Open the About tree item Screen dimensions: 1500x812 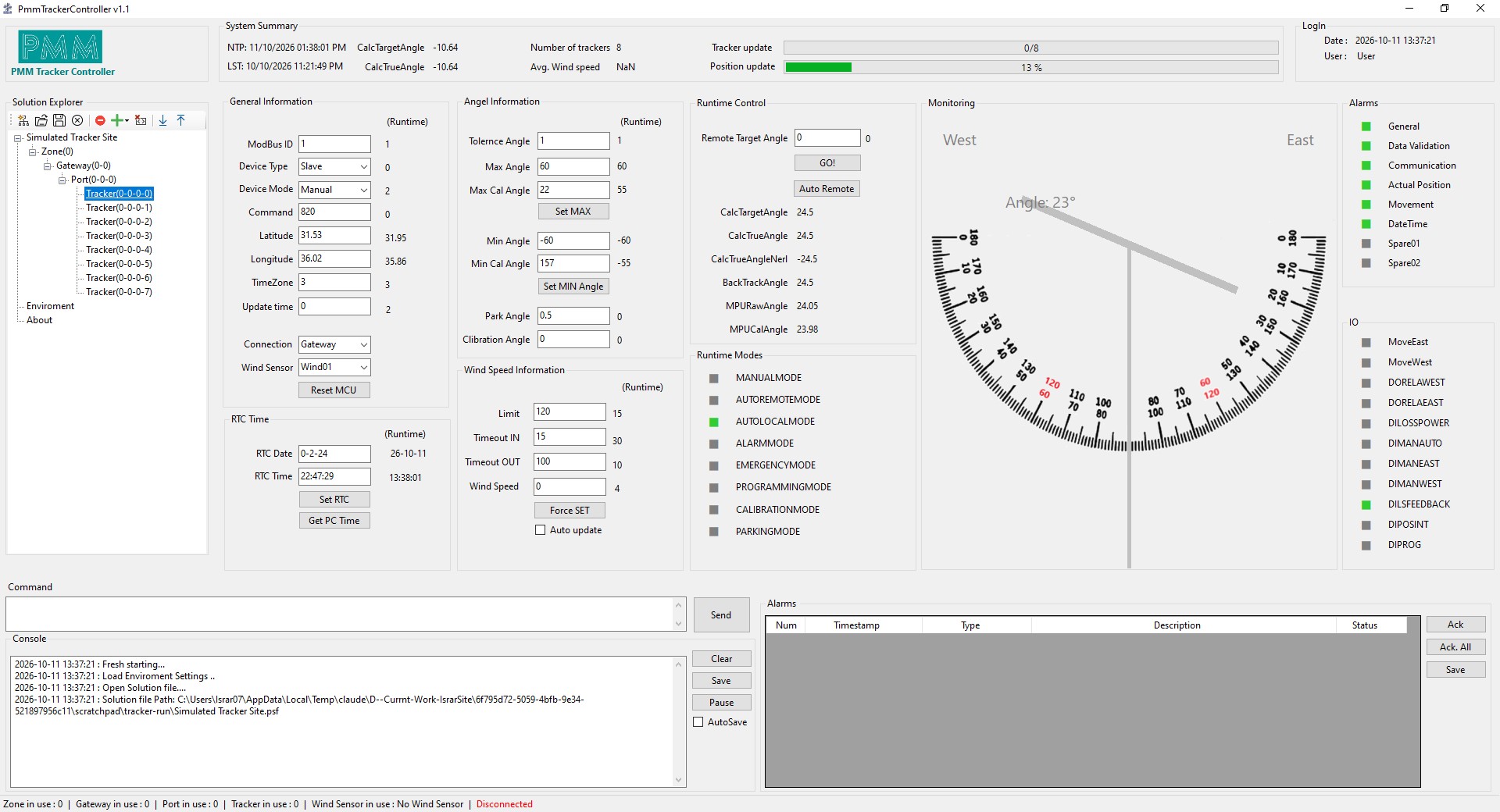[39, 320]
